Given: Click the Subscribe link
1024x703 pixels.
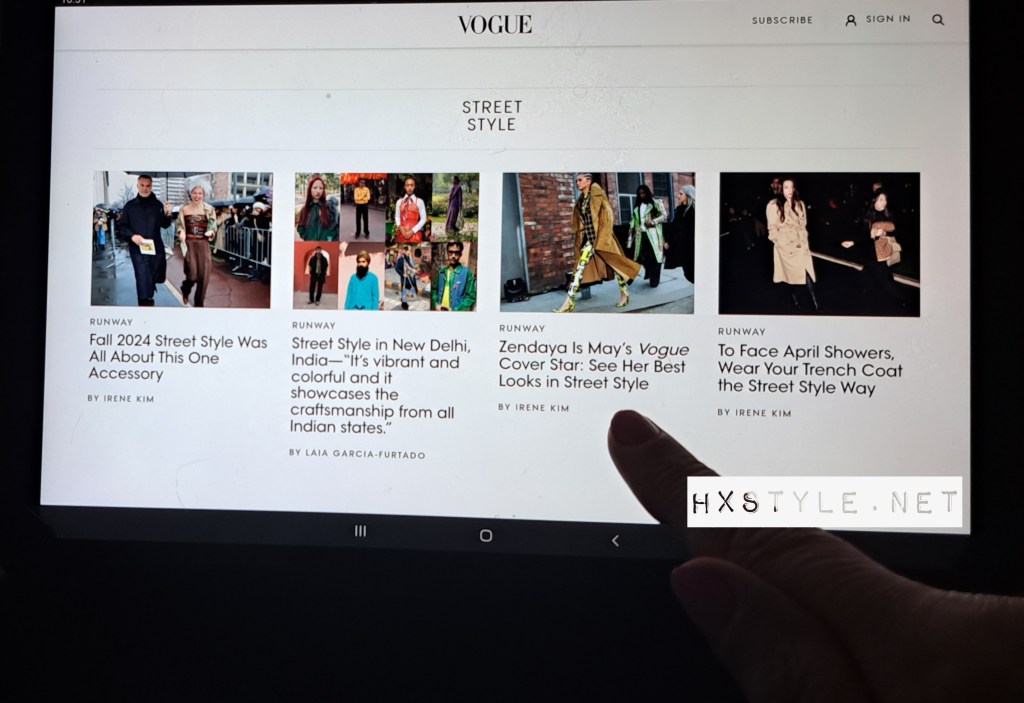Looking at the screenshot, I should 782,20.
